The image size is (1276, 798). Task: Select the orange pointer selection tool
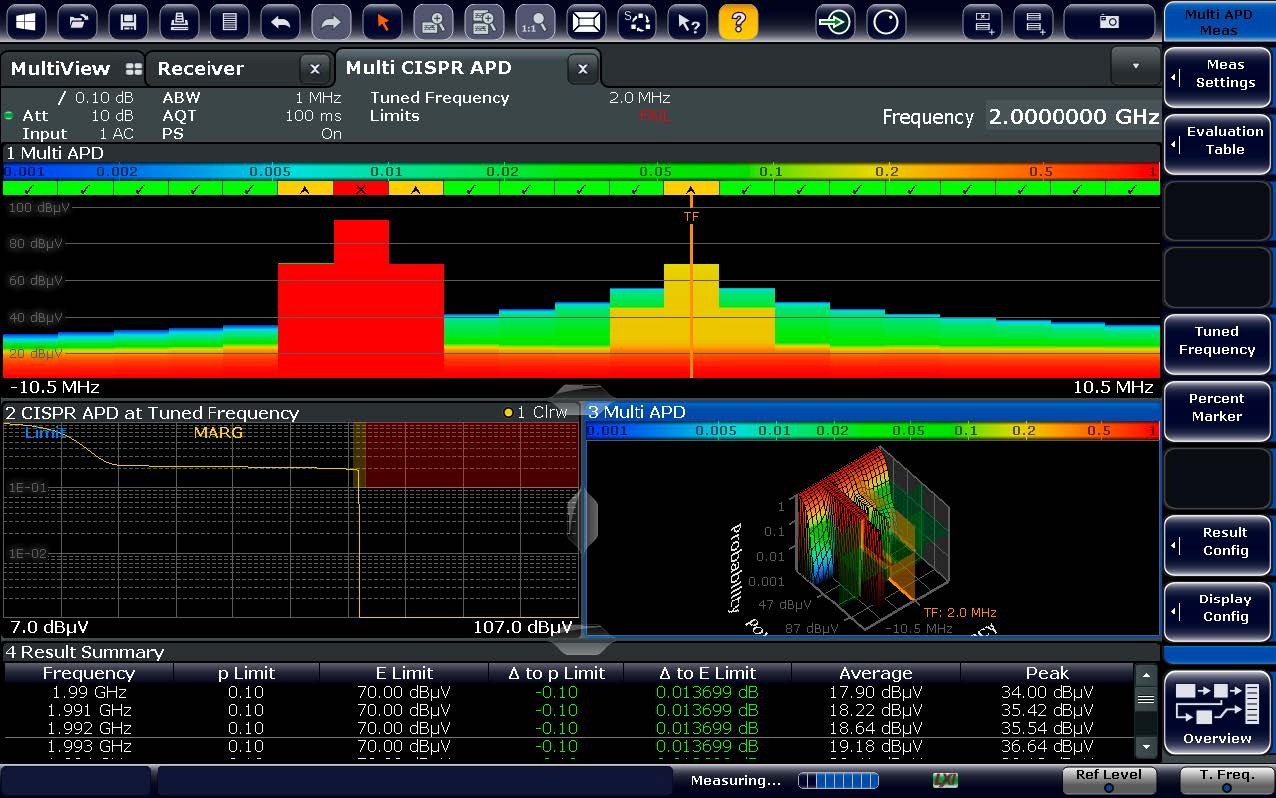click(382, 21)
